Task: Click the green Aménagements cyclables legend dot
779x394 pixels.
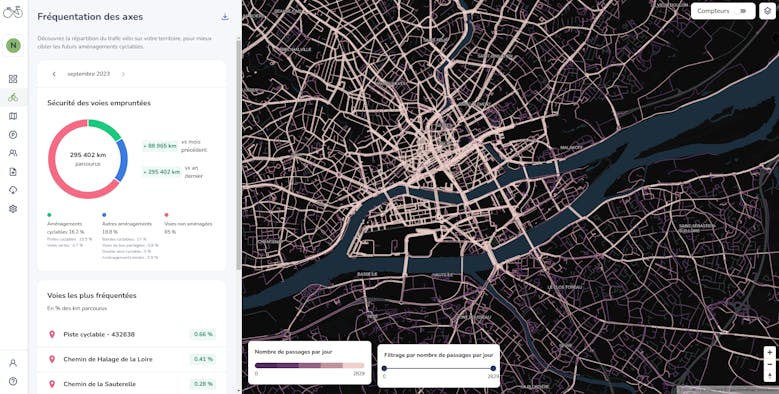Action: click(49, 215)
